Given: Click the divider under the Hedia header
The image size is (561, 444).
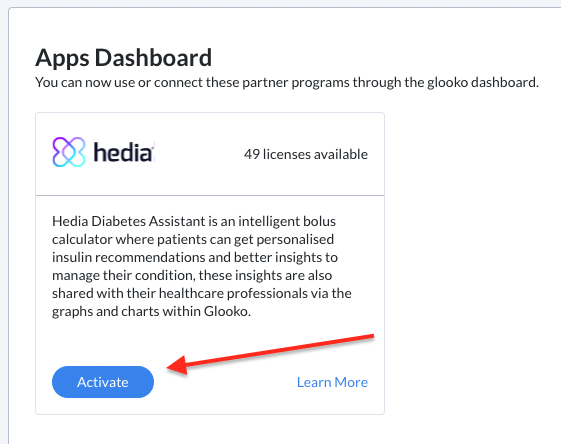Looking at the screenshot, I should (x=210, y=195).
